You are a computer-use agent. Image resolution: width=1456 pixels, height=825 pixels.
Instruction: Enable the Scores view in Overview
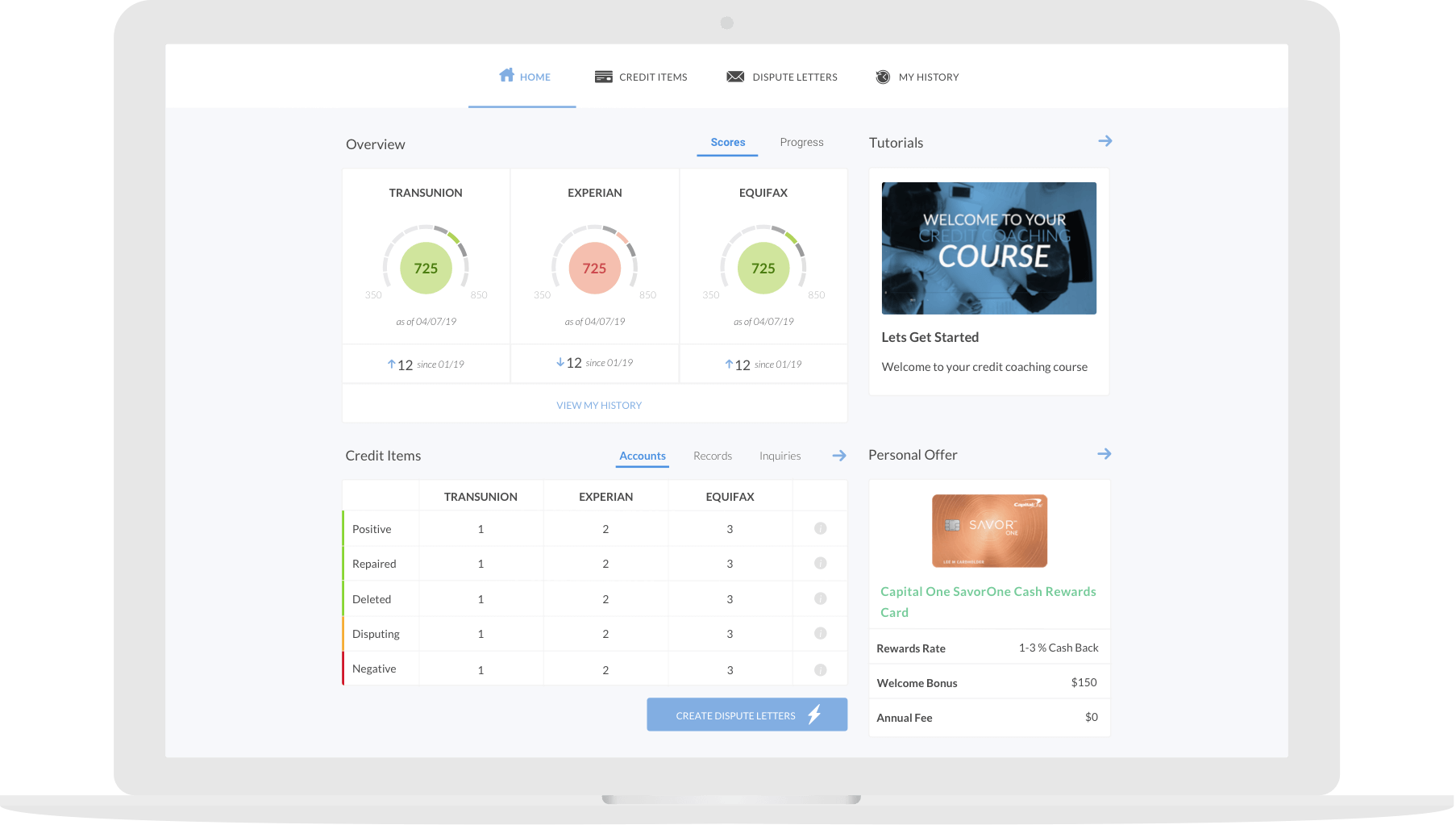727,142
